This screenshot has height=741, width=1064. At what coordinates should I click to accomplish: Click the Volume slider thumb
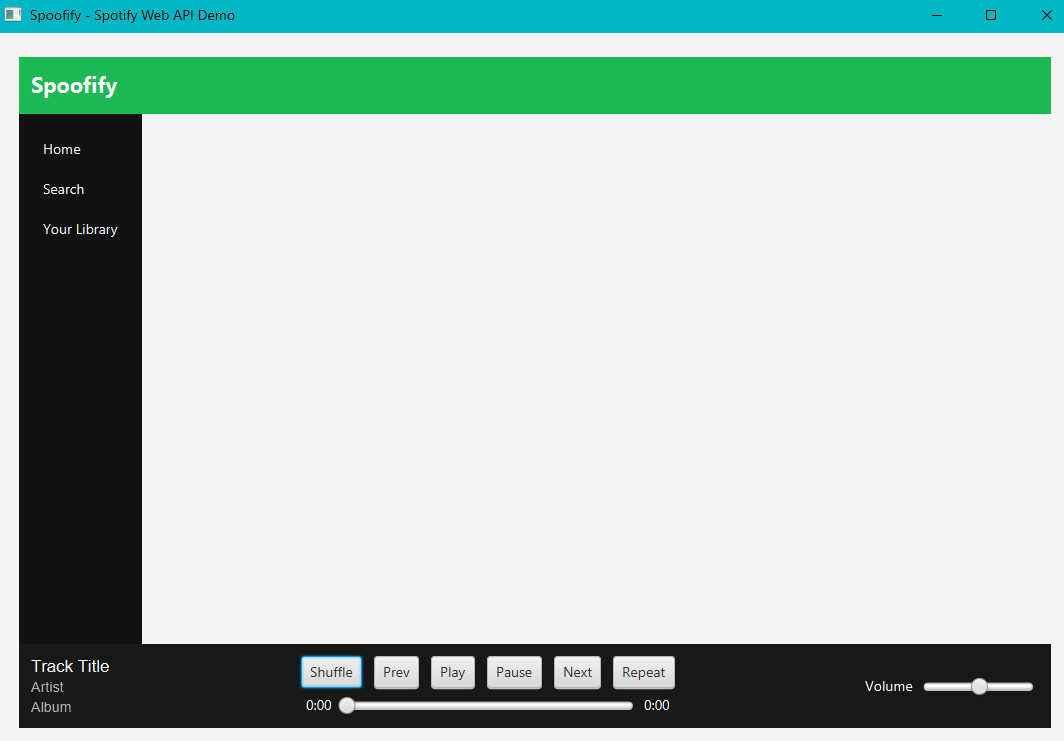[x=979, y=687]
